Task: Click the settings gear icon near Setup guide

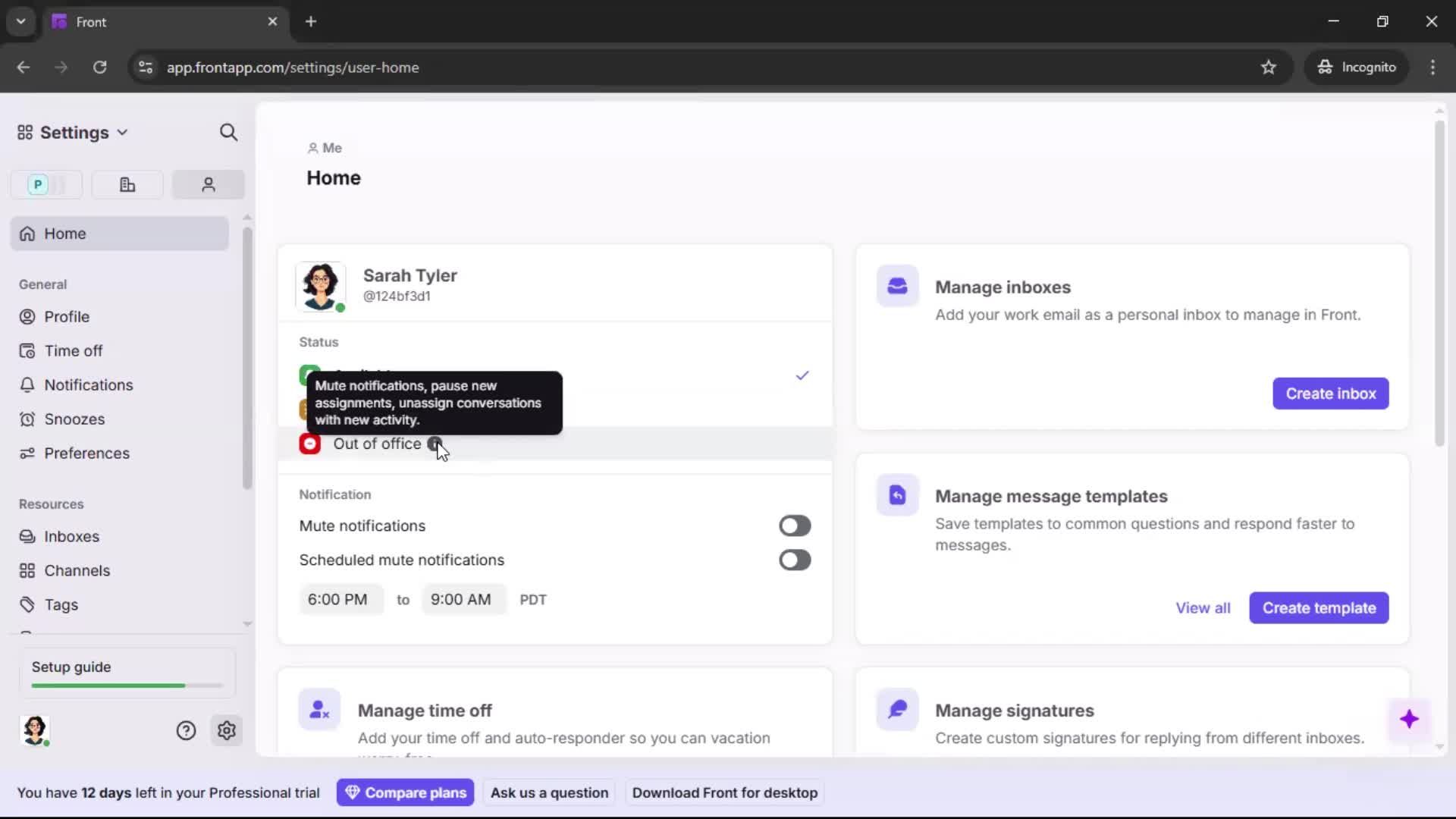Action: click(227, 730)
